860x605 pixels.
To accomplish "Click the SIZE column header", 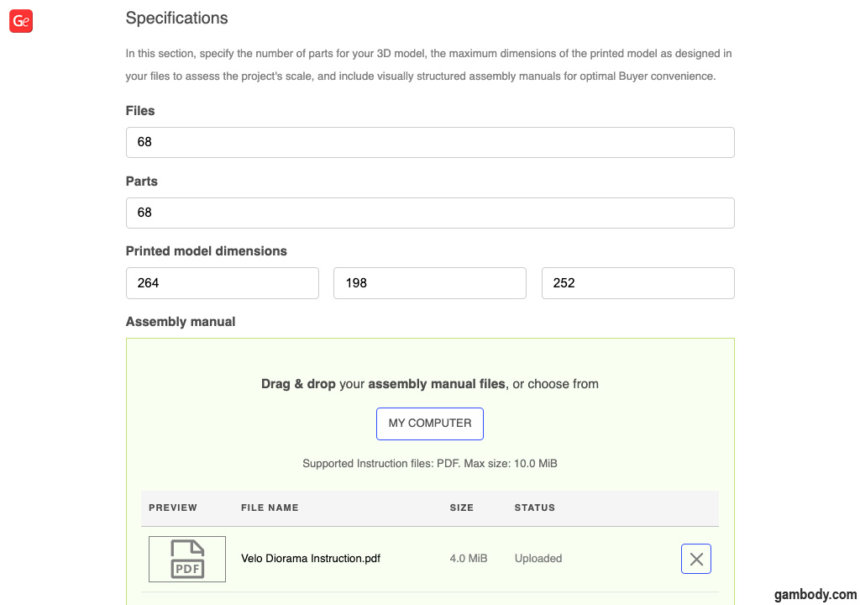I will [x=462, y=507].
